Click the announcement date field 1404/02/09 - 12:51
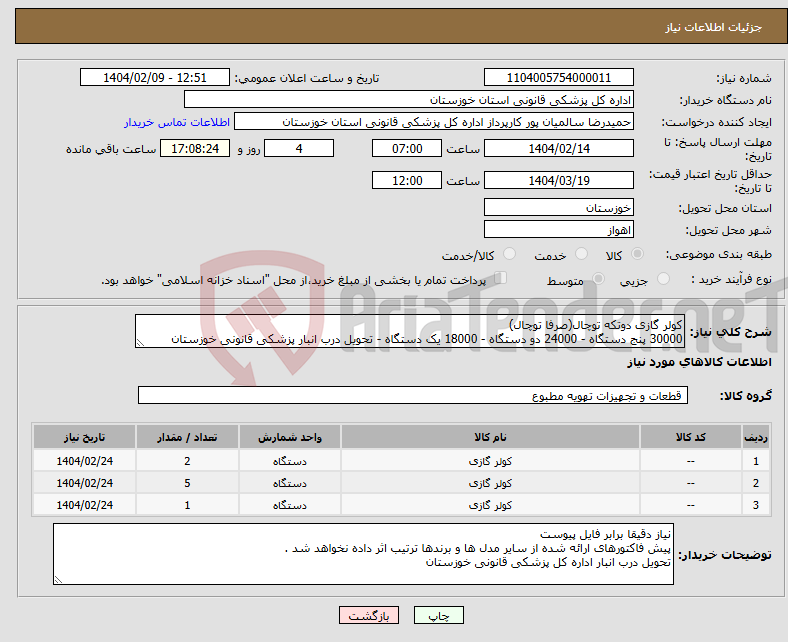This screenshot has height=642, width=788. click(155, 77)
